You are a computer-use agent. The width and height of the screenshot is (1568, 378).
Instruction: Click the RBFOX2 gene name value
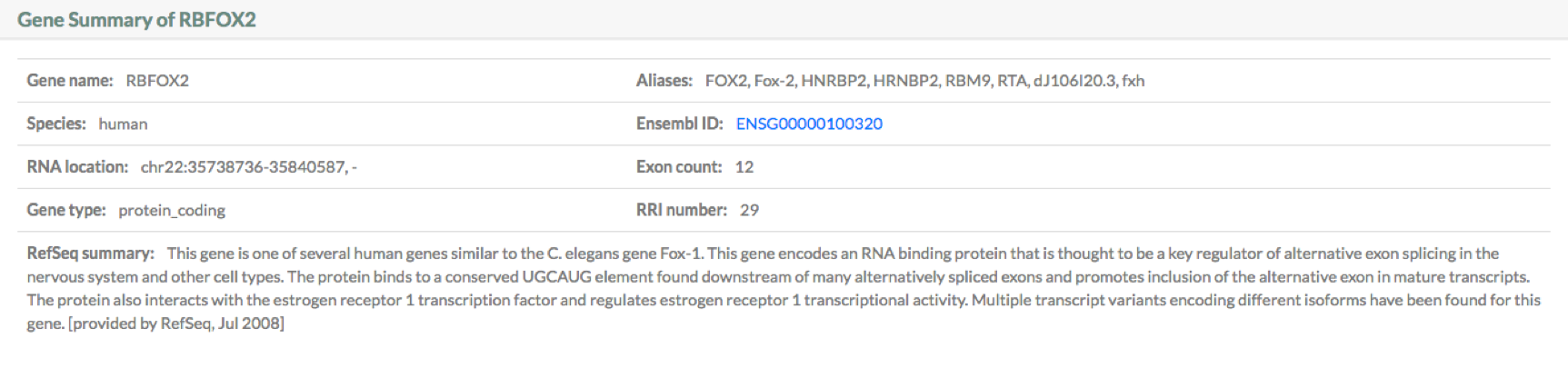(x=157, y=81)
